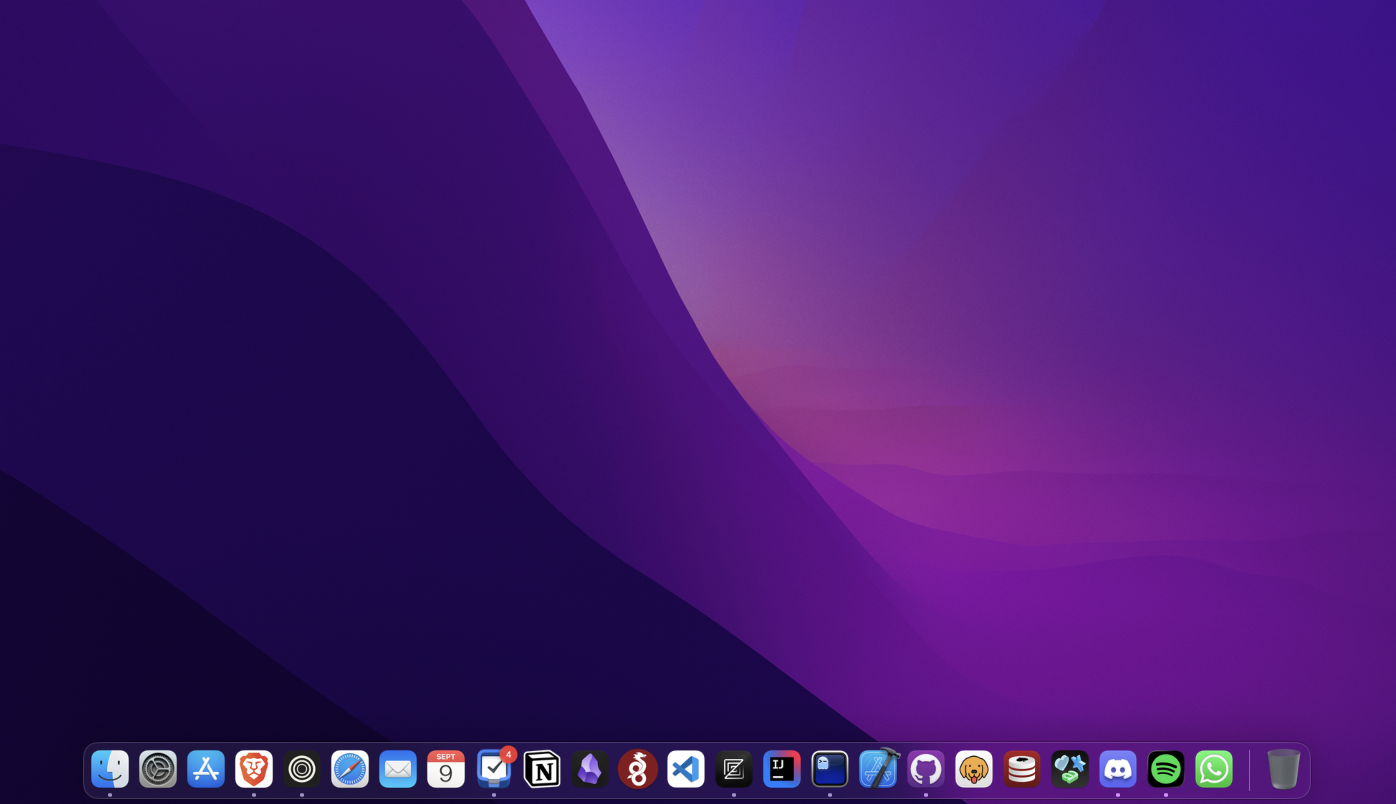Launch Notion from the Dock
Viewport: 1396px width, 804px height.
pos(542,769)
